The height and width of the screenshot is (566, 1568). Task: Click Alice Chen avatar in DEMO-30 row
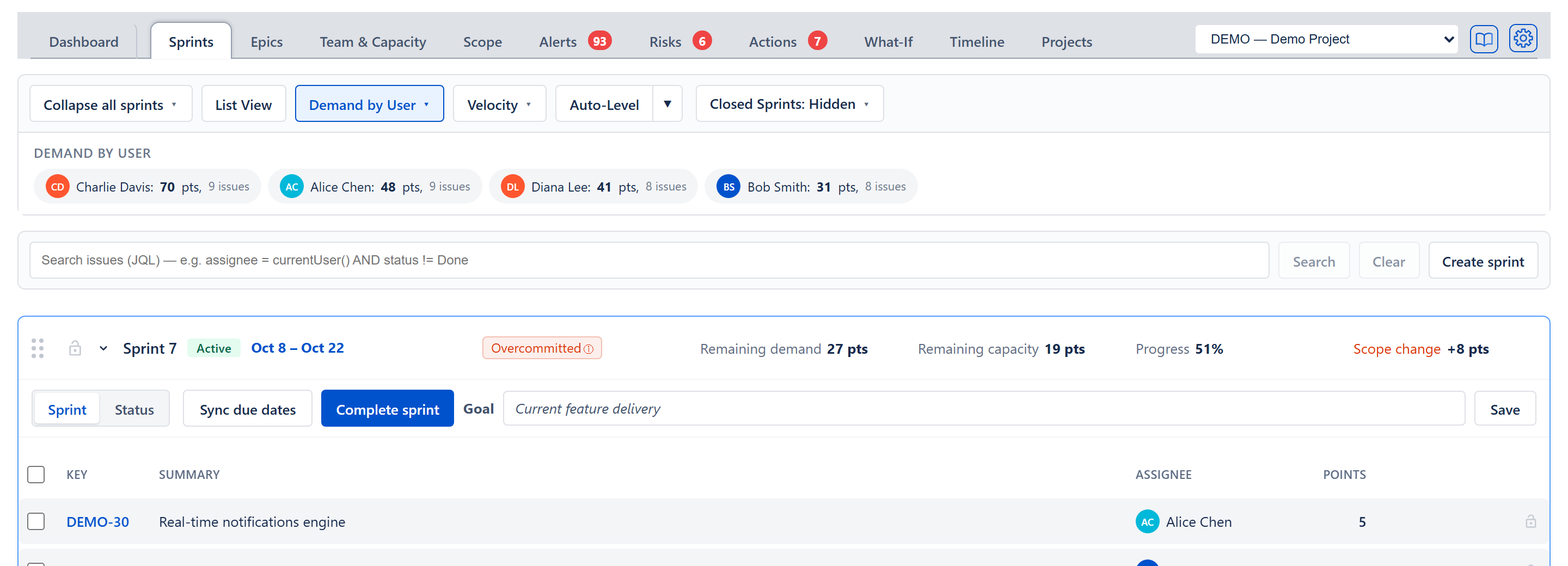(x=1147, y=521)
